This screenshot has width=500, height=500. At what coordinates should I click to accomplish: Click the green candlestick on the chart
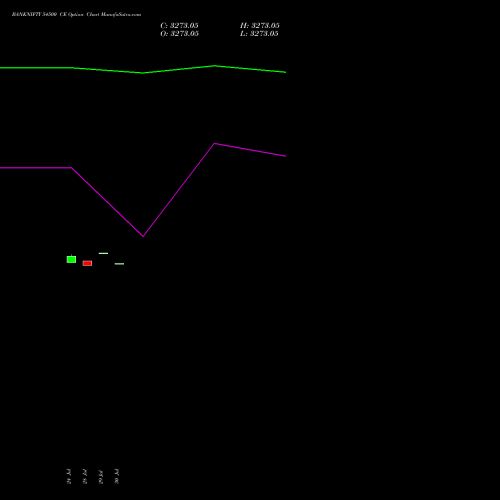pos(71,259)
